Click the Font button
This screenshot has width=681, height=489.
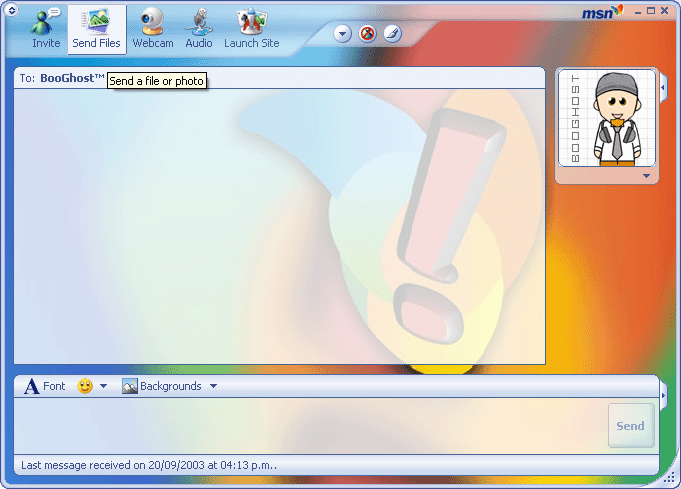click(45, 386)
